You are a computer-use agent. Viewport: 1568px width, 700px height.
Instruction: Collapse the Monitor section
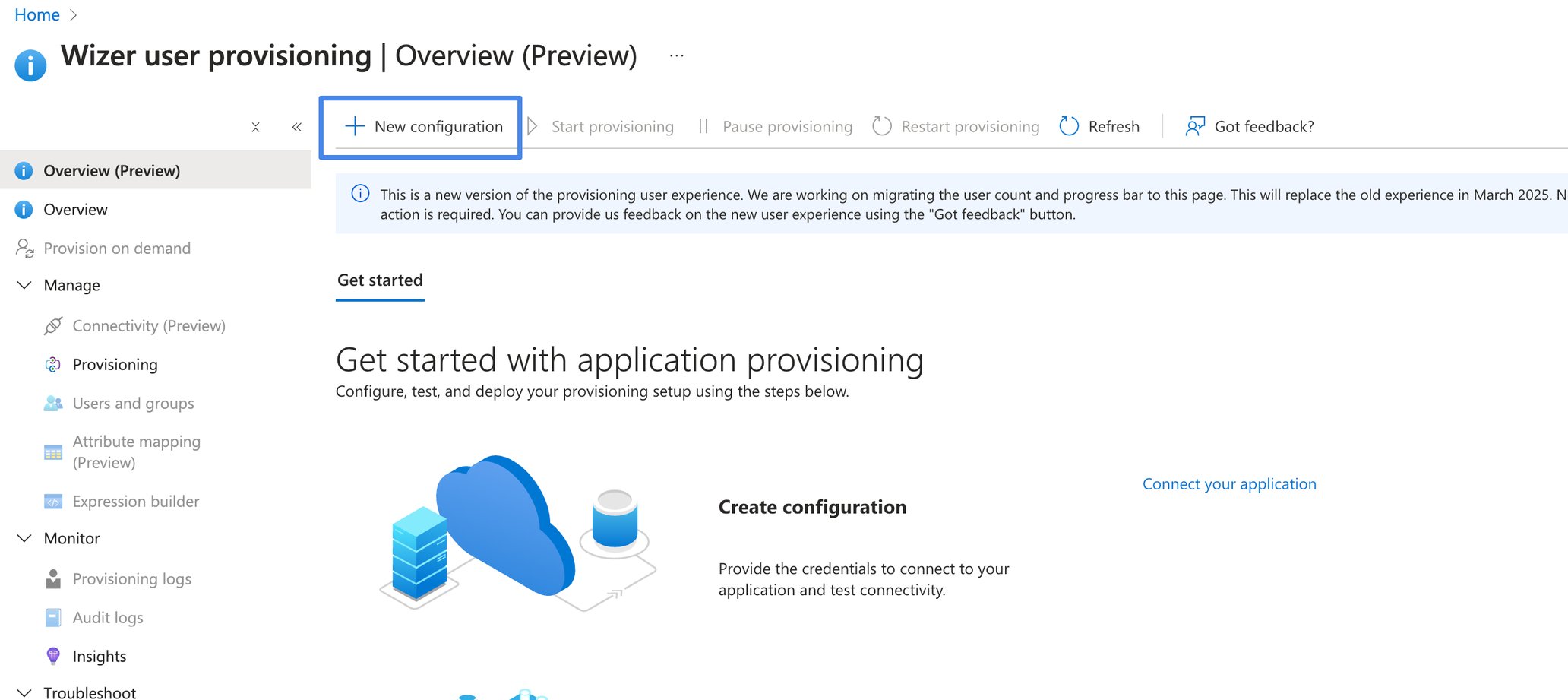point(24,538)
